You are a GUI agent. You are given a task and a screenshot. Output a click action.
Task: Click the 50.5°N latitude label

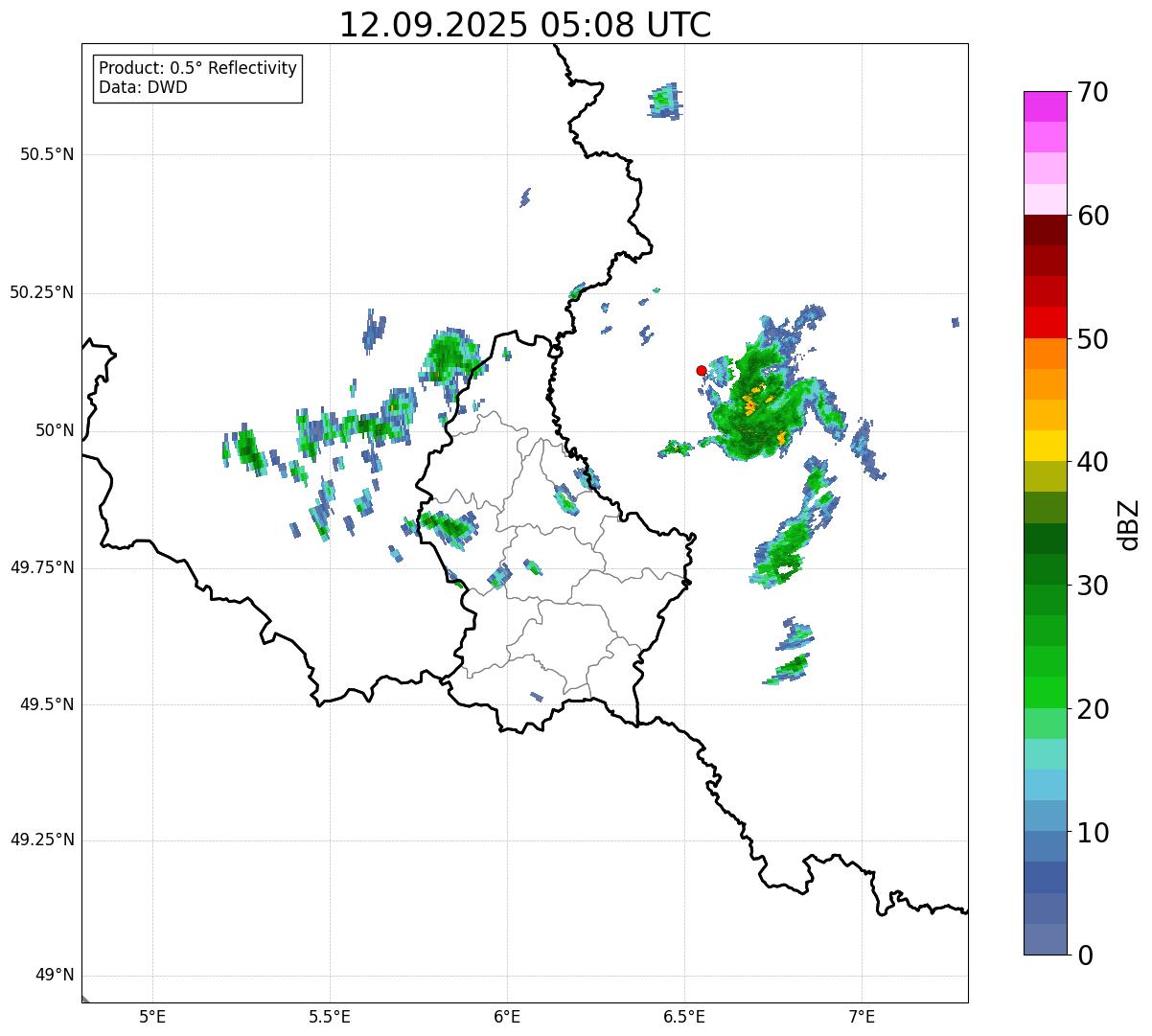click(x=47, y=154)
